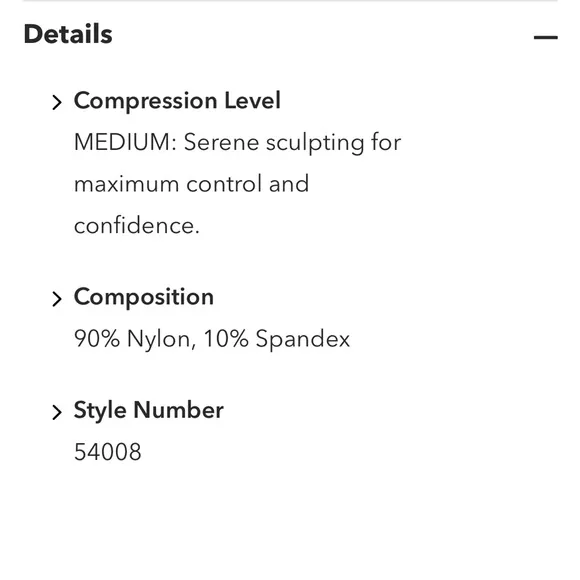Select the Composition label

144,297
